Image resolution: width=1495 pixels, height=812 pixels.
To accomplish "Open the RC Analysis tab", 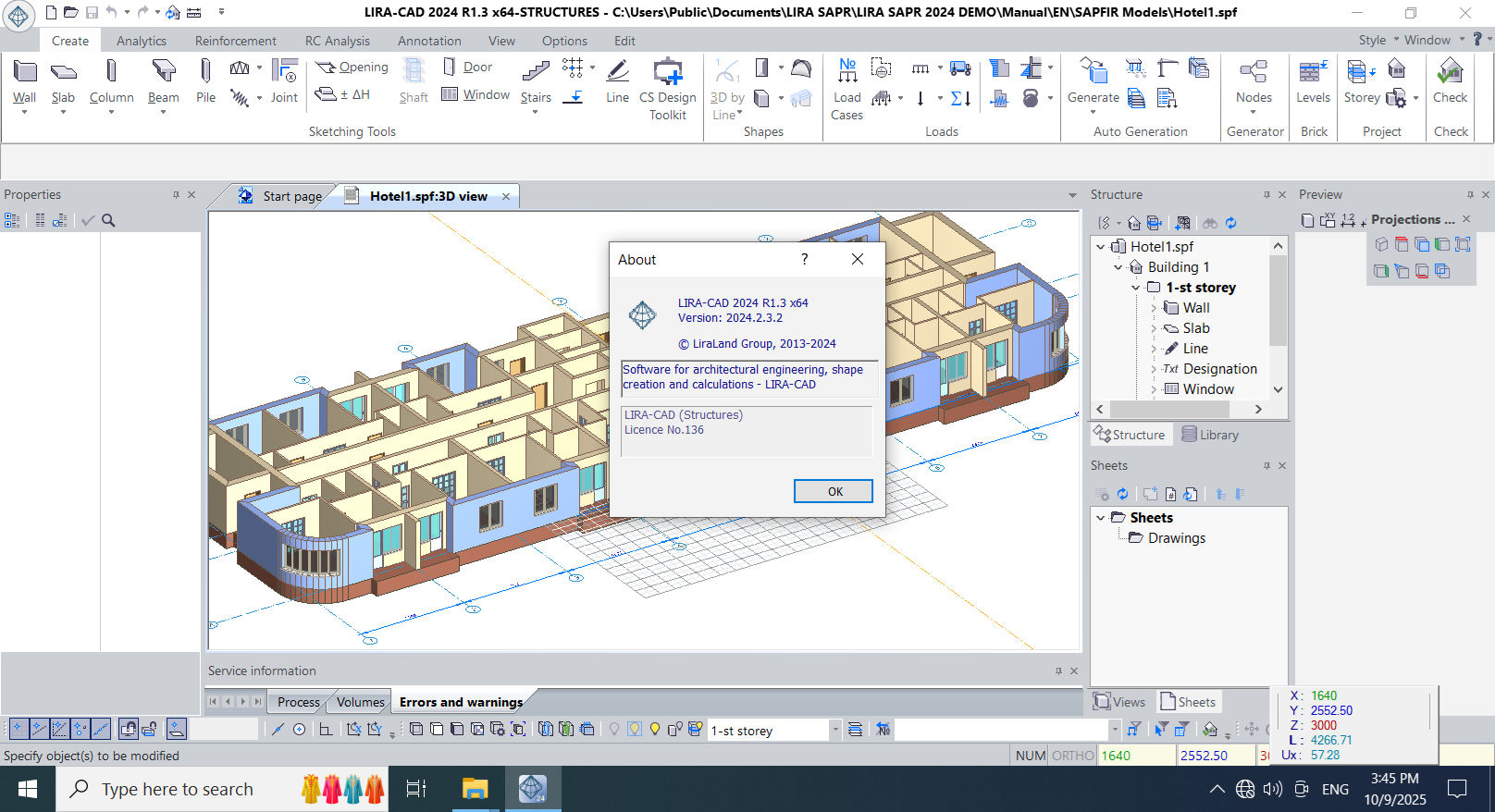I will 338,41.
